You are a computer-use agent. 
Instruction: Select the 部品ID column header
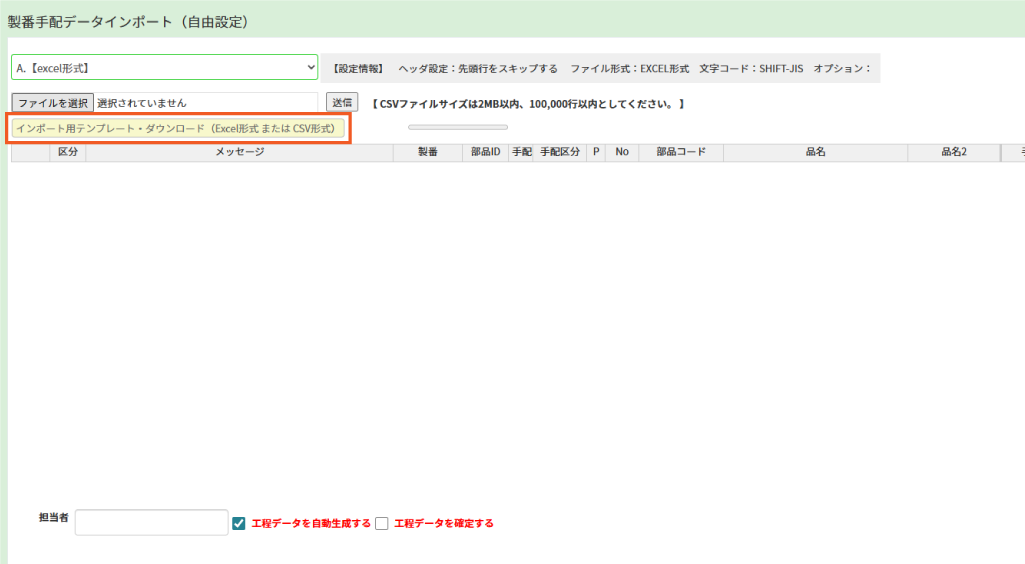[485, 152]
